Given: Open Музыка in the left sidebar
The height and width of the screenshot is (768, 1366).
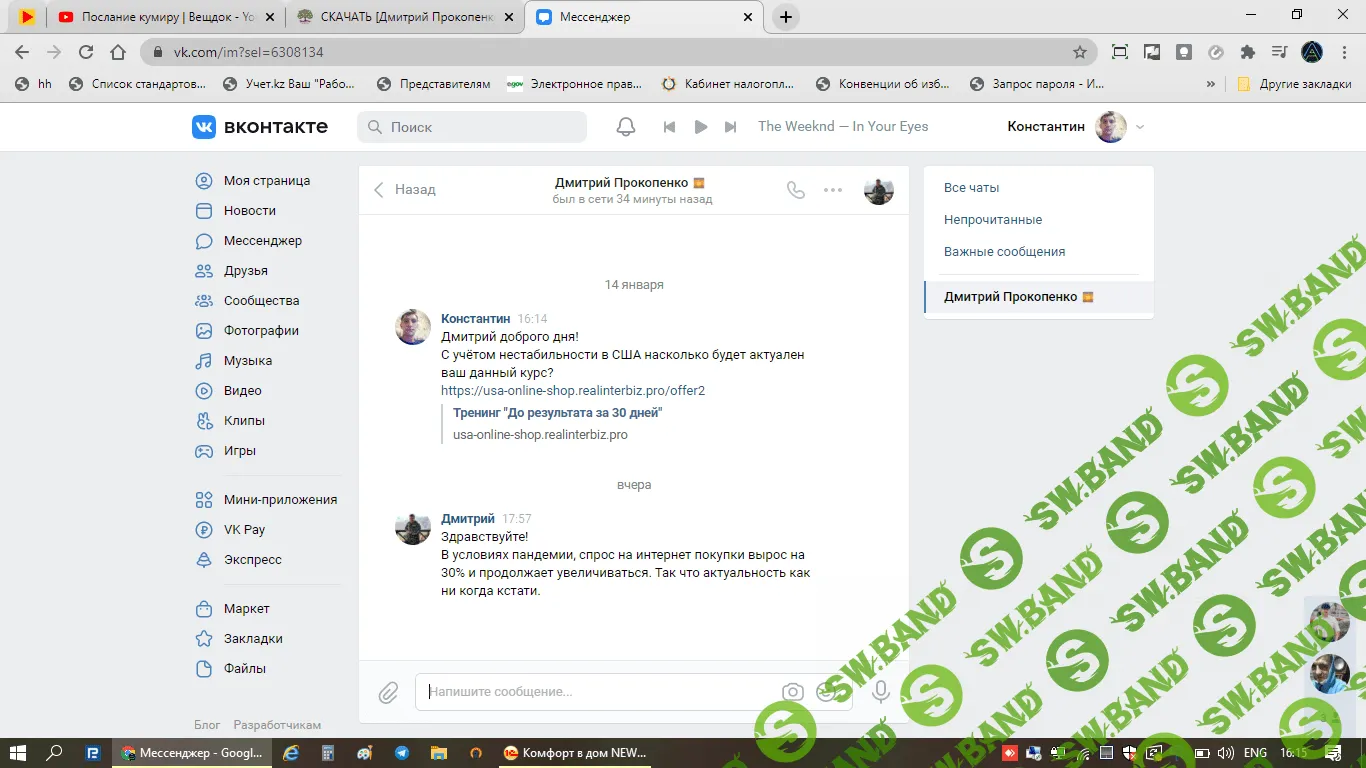Looking at the screenshot, I should (247, 361).
